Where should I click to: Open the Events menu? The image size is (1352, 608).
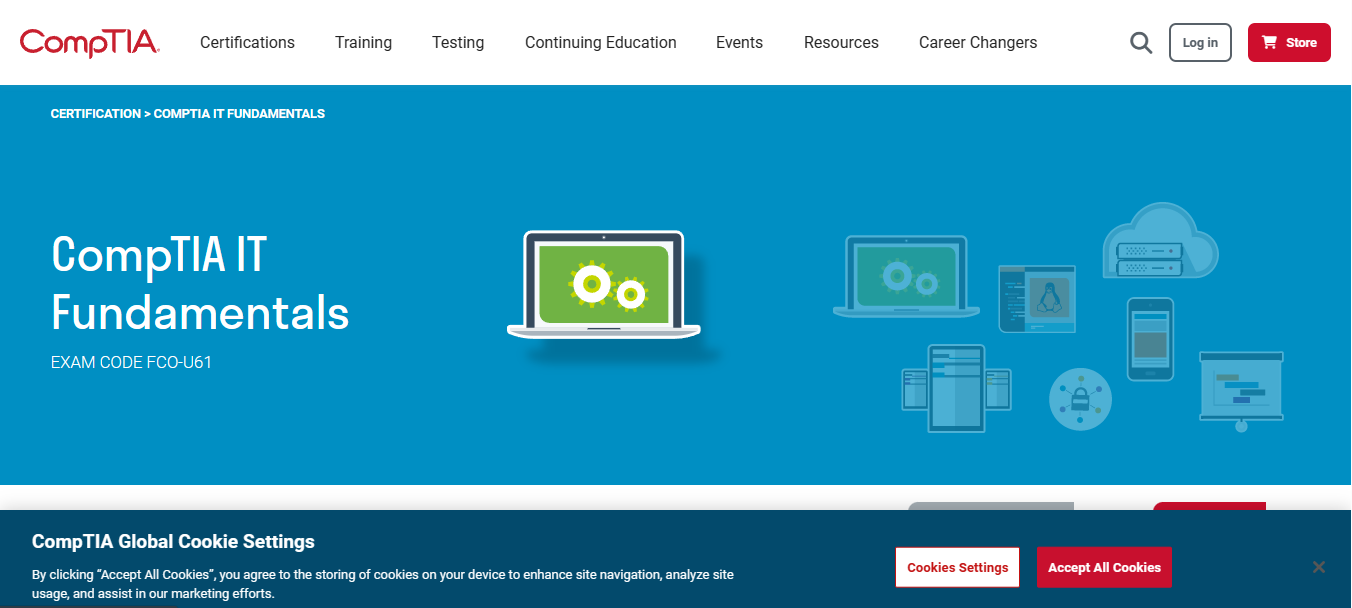(739, 43)
